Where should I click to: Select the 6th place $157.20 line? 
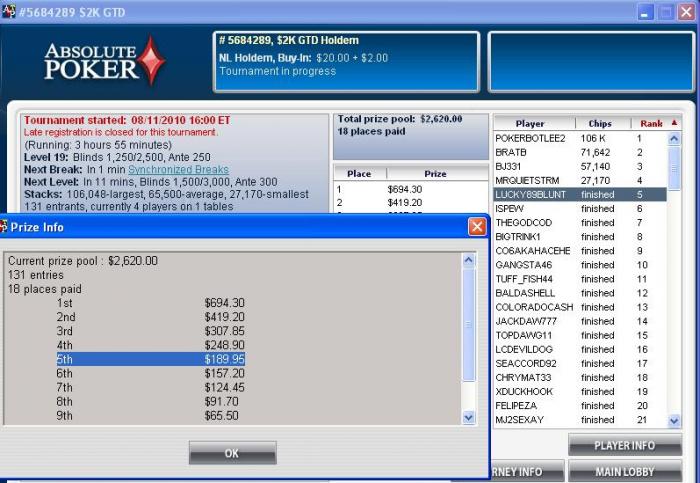pyautogui.click(x=150, y=373)
